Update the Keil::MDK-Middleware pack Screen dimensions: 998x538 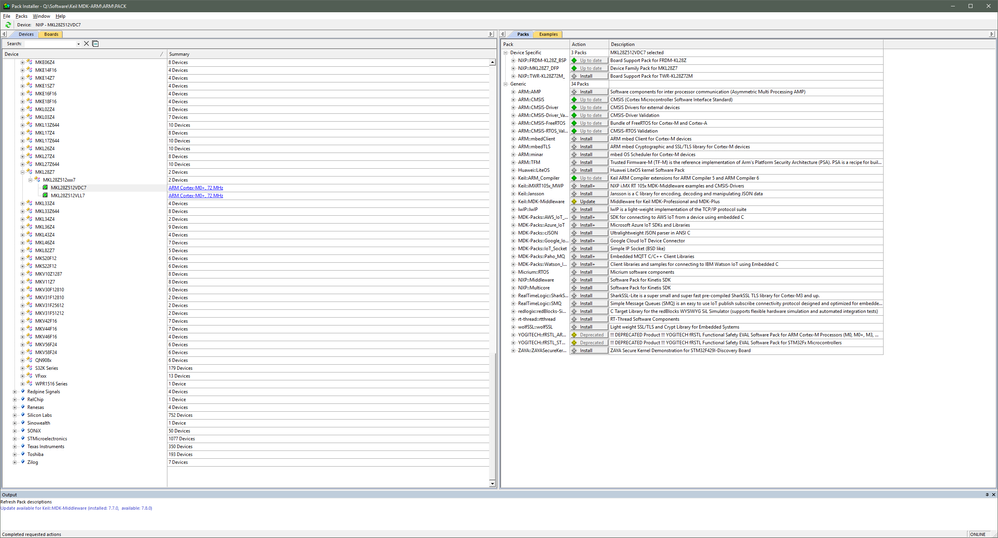(589, 201)
